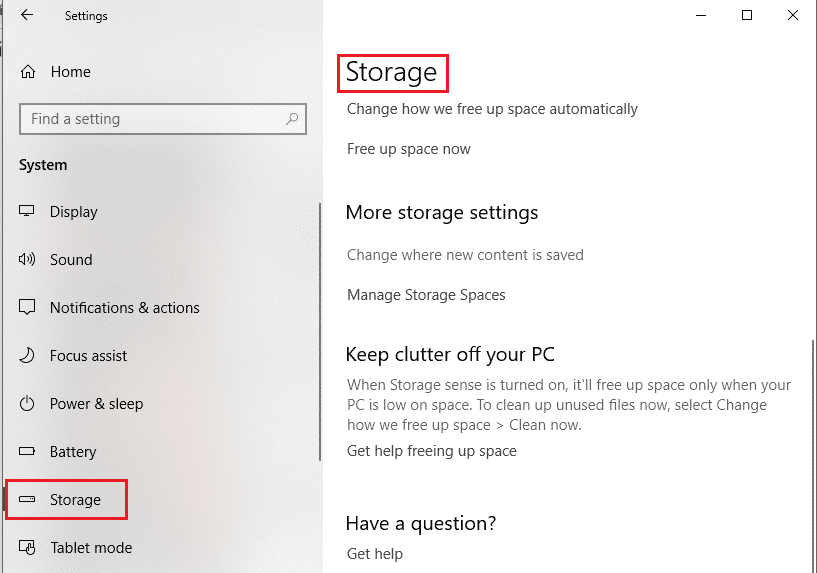The image size is (817, 573).
Task: Open Power & sleep settings
Action: [x=96, y=404]
